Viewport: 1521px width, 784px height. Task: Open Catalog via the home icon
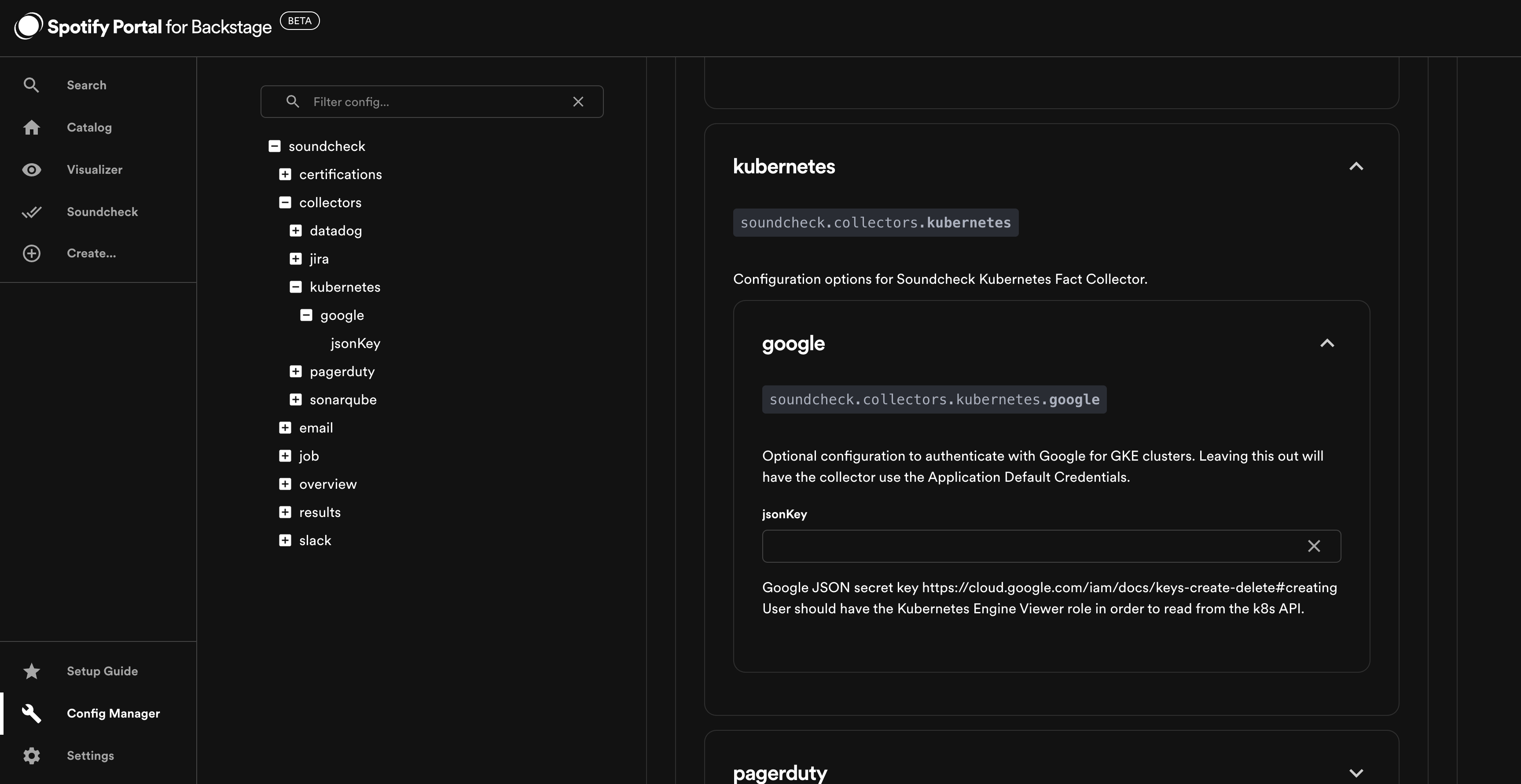[x=31, y=127]
